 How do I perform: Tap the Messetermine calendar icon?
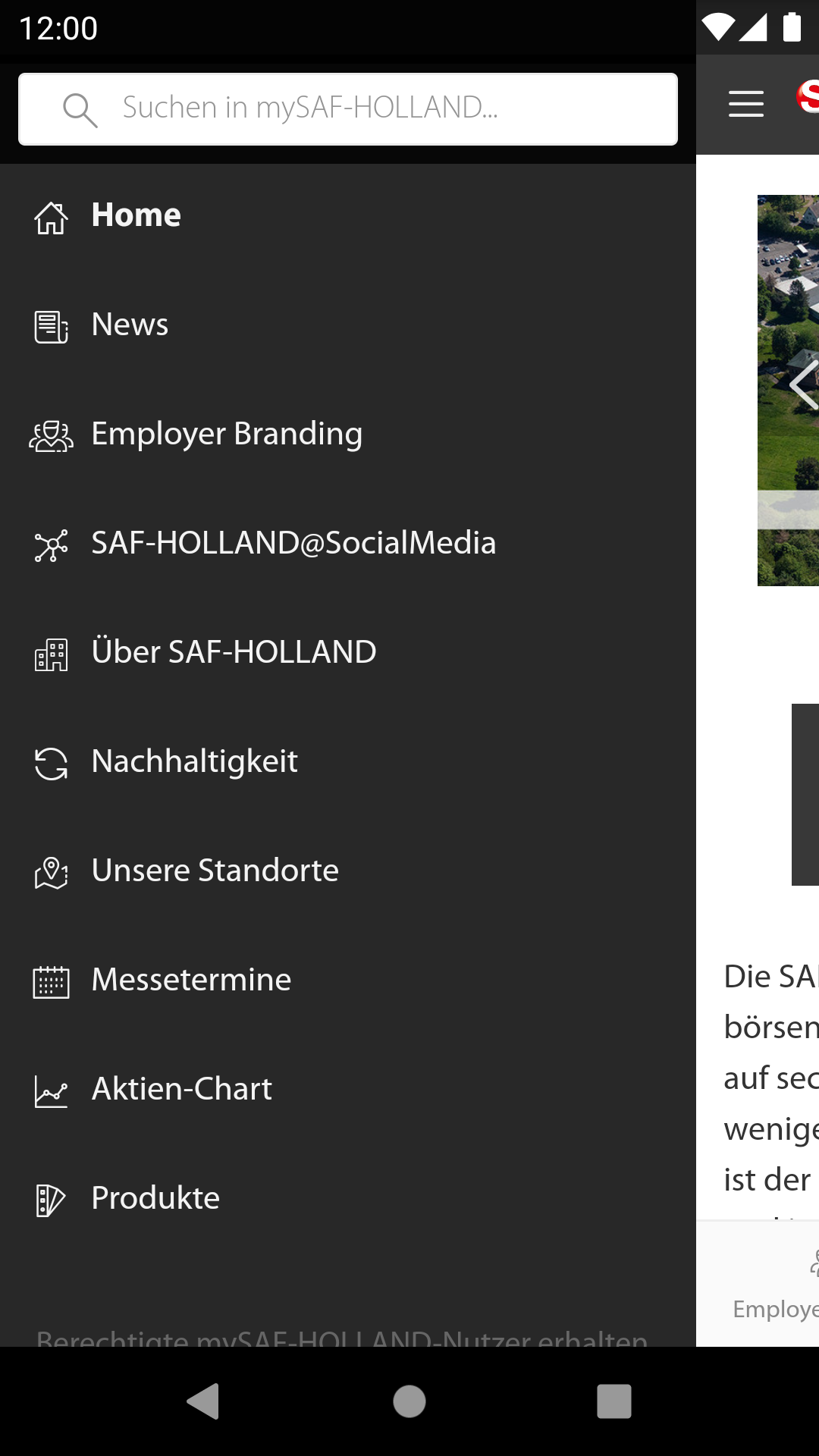[51, 982]
